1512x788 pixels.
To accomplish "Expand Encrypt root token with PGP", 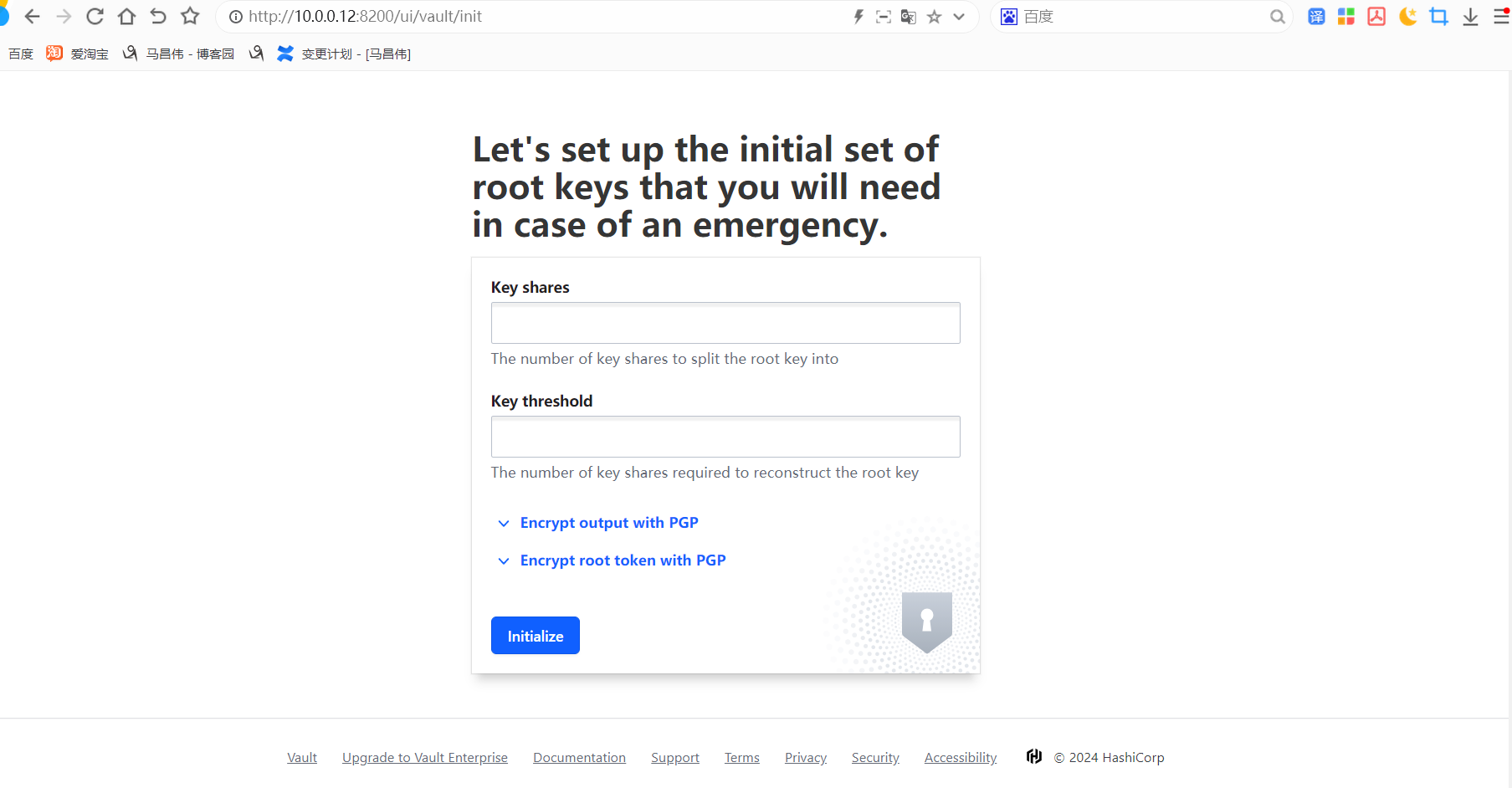I will 622,560.
